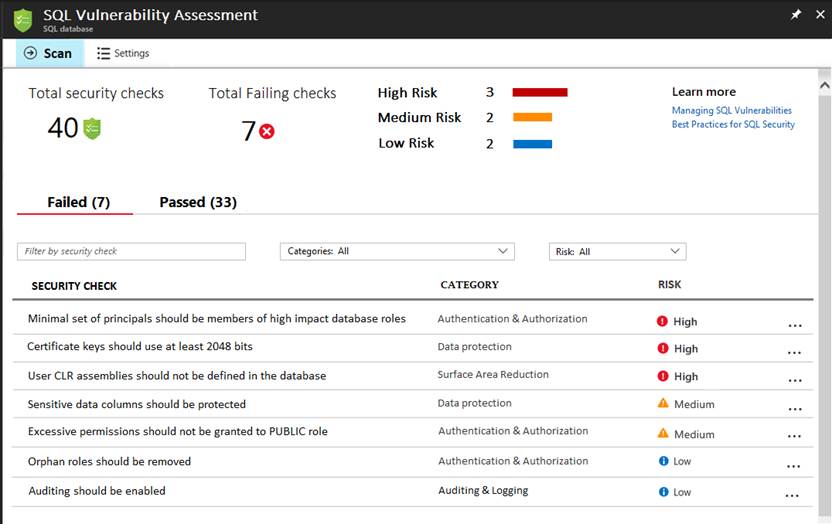Open Excessive permissions PUBLIC role check
Viewport: 832px width, 524px height.
413,432
